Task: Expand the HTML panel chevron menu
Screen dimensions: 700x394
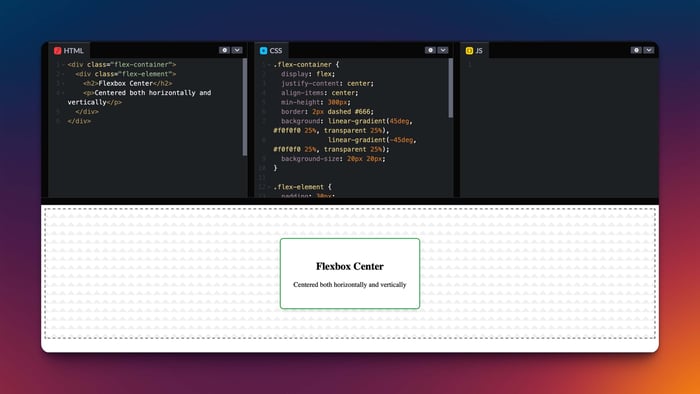Action: 237,50
